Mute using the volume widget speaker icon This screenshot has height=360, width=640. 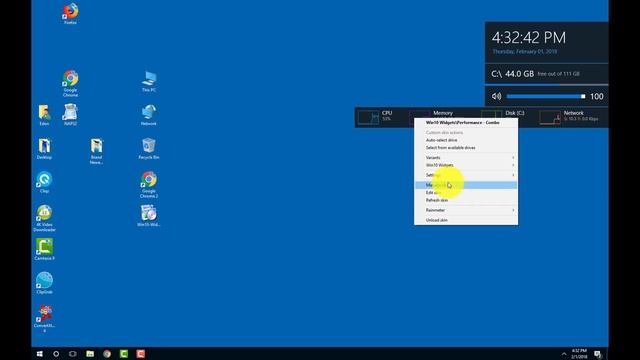tap(496, 96)
